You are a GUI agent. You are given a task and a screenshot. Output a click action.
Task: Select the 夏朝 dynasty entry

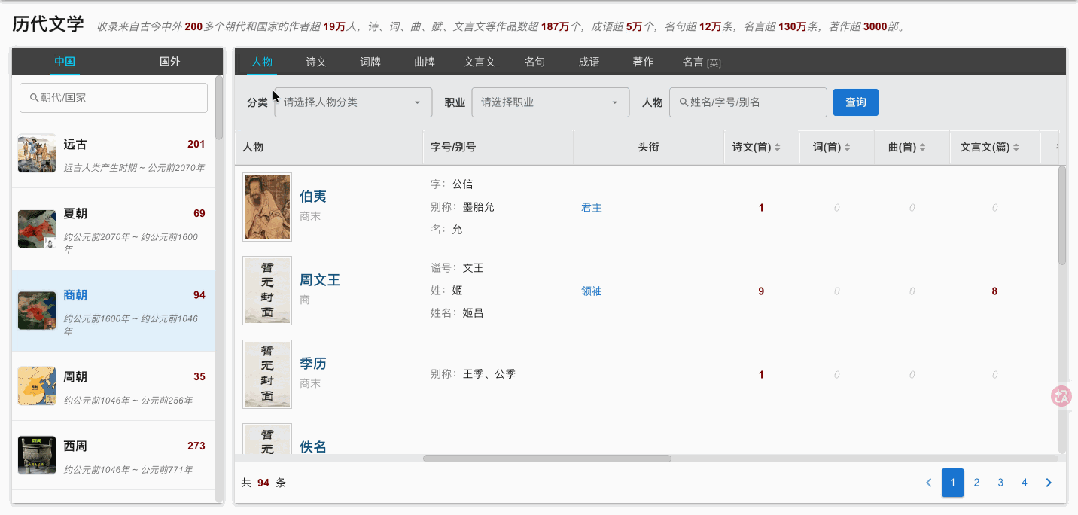[113, 229]
